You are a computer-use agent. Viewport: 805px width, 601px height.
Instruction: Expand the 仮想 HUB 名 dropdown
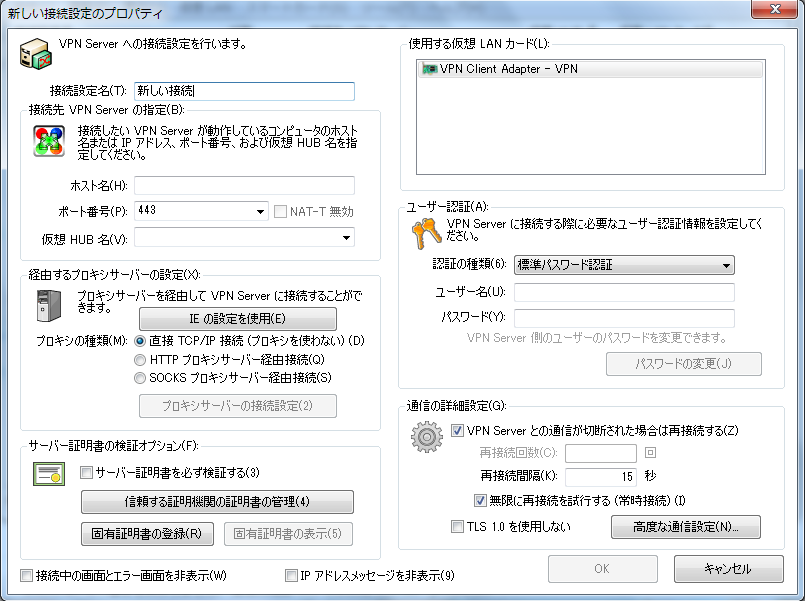pos(347,238)
